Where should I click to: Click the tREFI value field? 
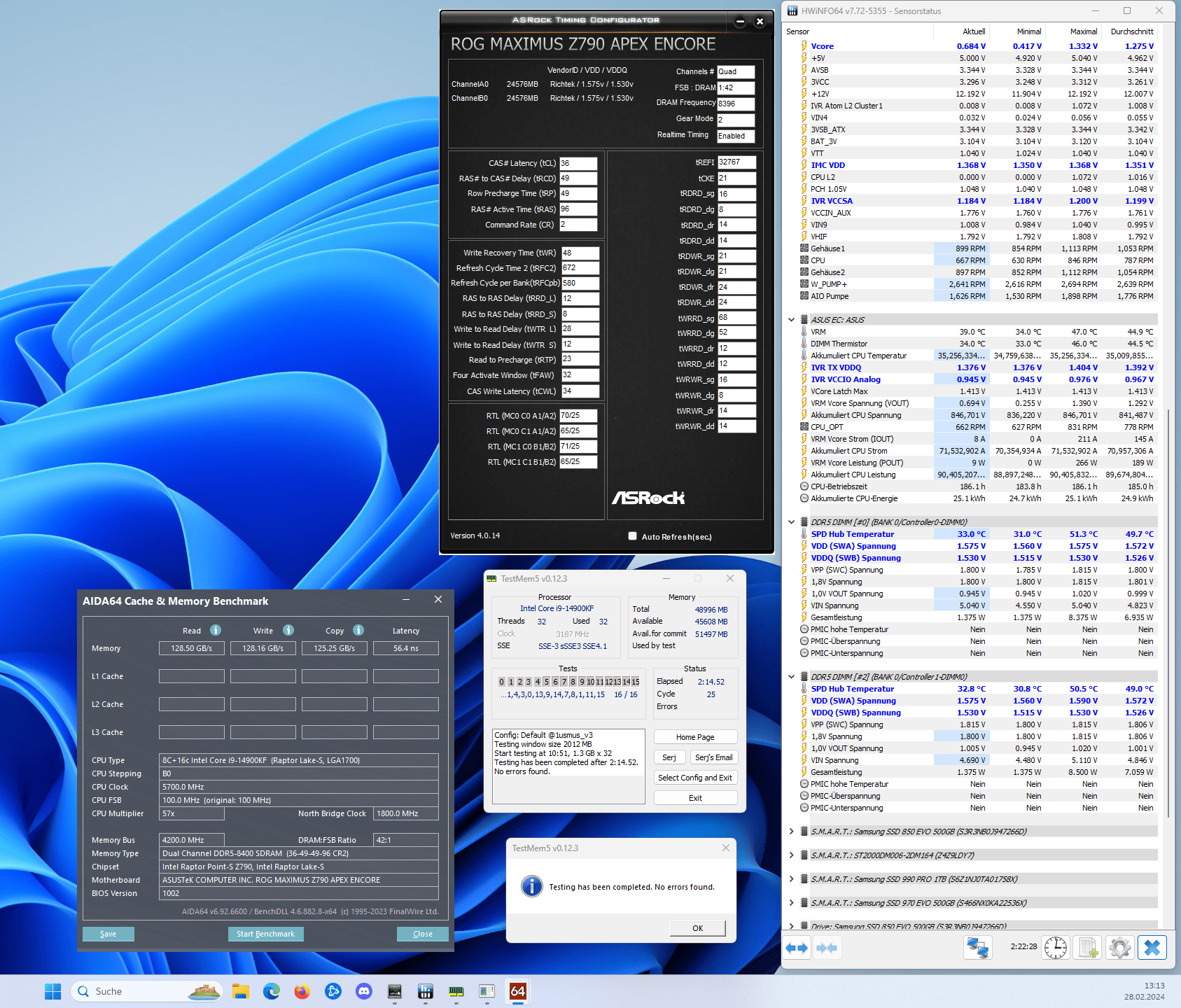(736, 162)
